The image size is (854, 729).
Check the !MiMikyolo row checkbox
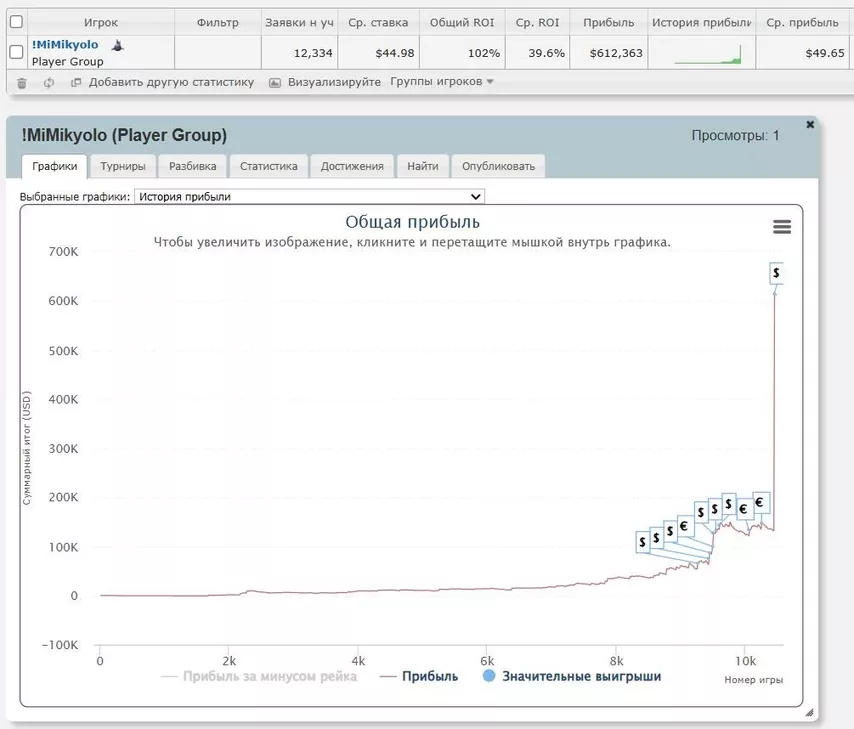[16, 52]
